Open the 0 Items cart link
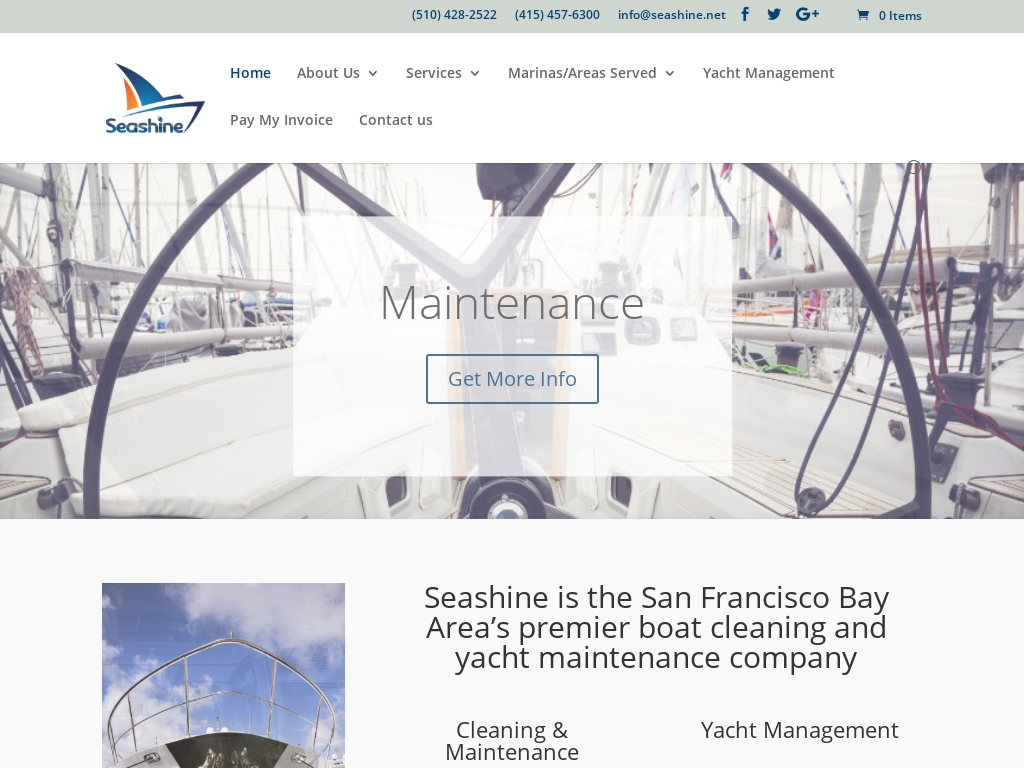 pyautogui.click(x=899, y=16)
